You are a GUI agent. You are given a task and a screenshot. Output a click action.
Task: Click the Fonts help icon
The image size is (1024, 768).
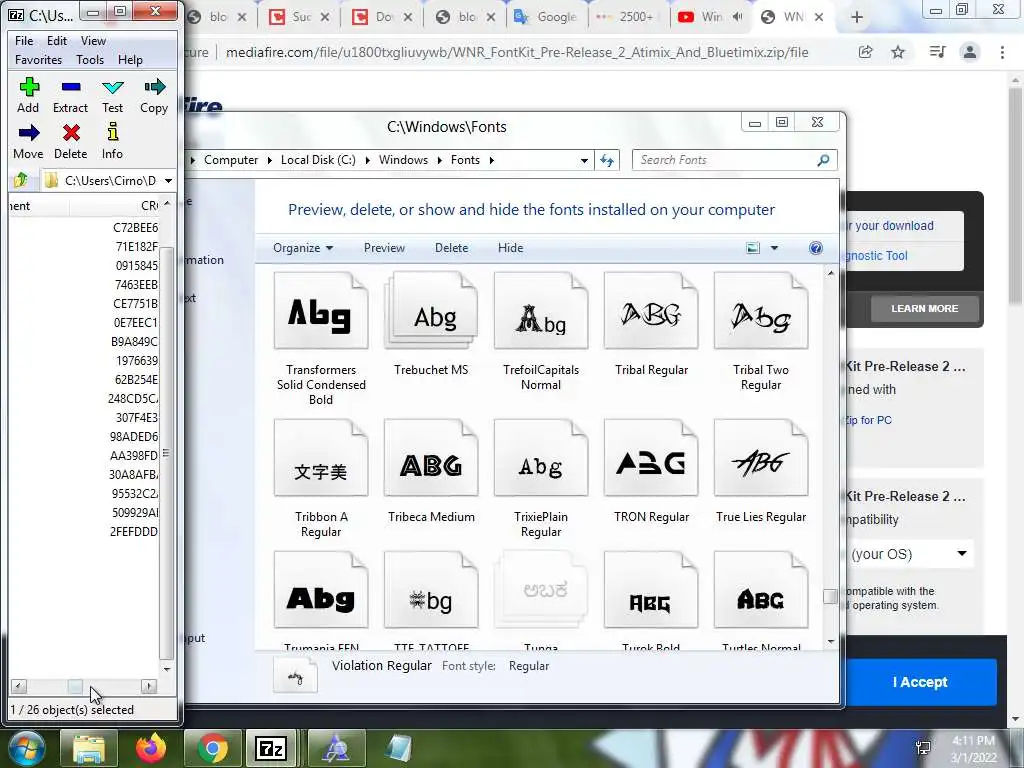pyautogui.click(x=816, y=248)
